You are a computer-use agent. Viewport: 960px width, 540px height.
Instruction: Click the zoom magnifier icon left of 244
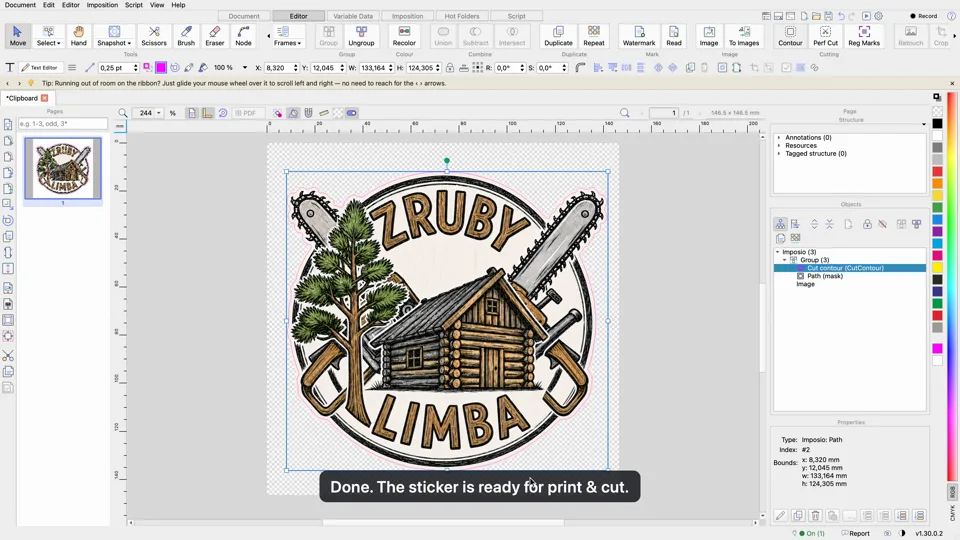122,113
